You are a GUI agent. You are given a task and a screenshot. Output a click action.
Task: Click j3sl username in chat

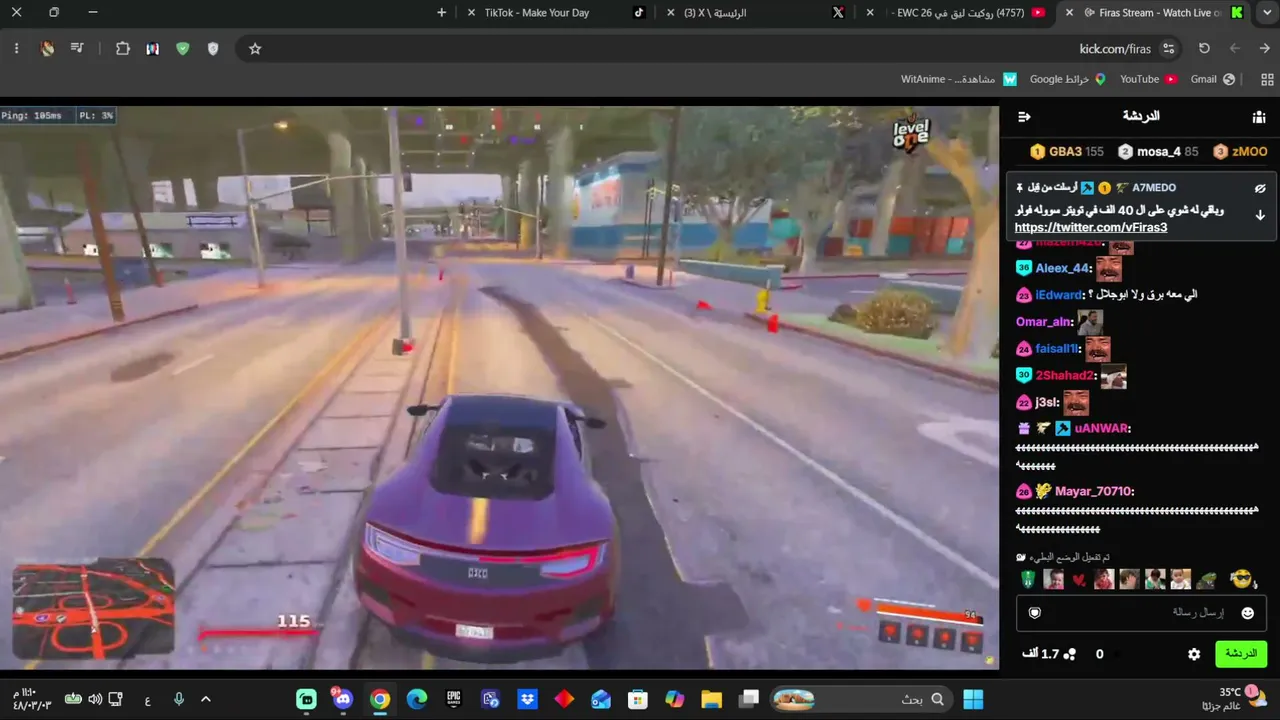(1046, 402)
